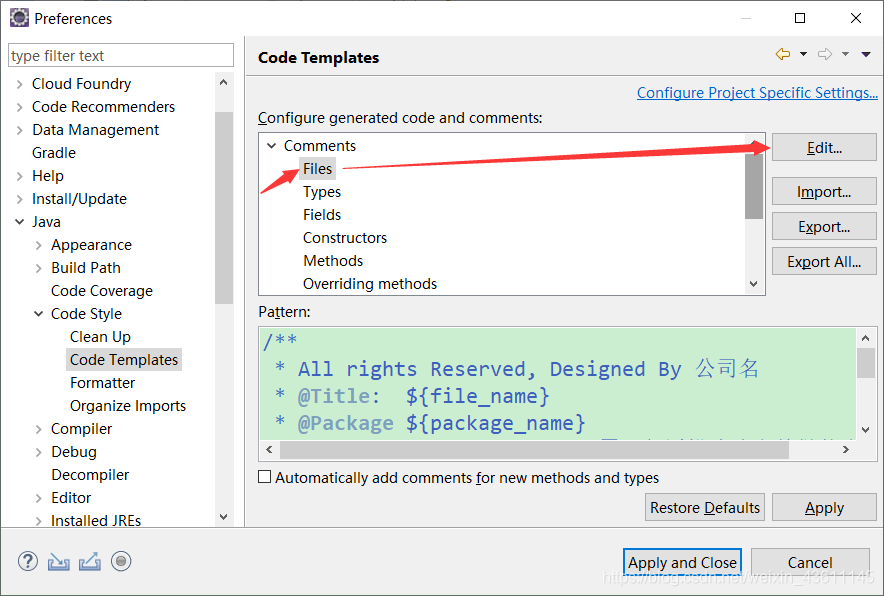
Task: Select the Types comment template
Action: pyautogui.click(x=322, y=192)
